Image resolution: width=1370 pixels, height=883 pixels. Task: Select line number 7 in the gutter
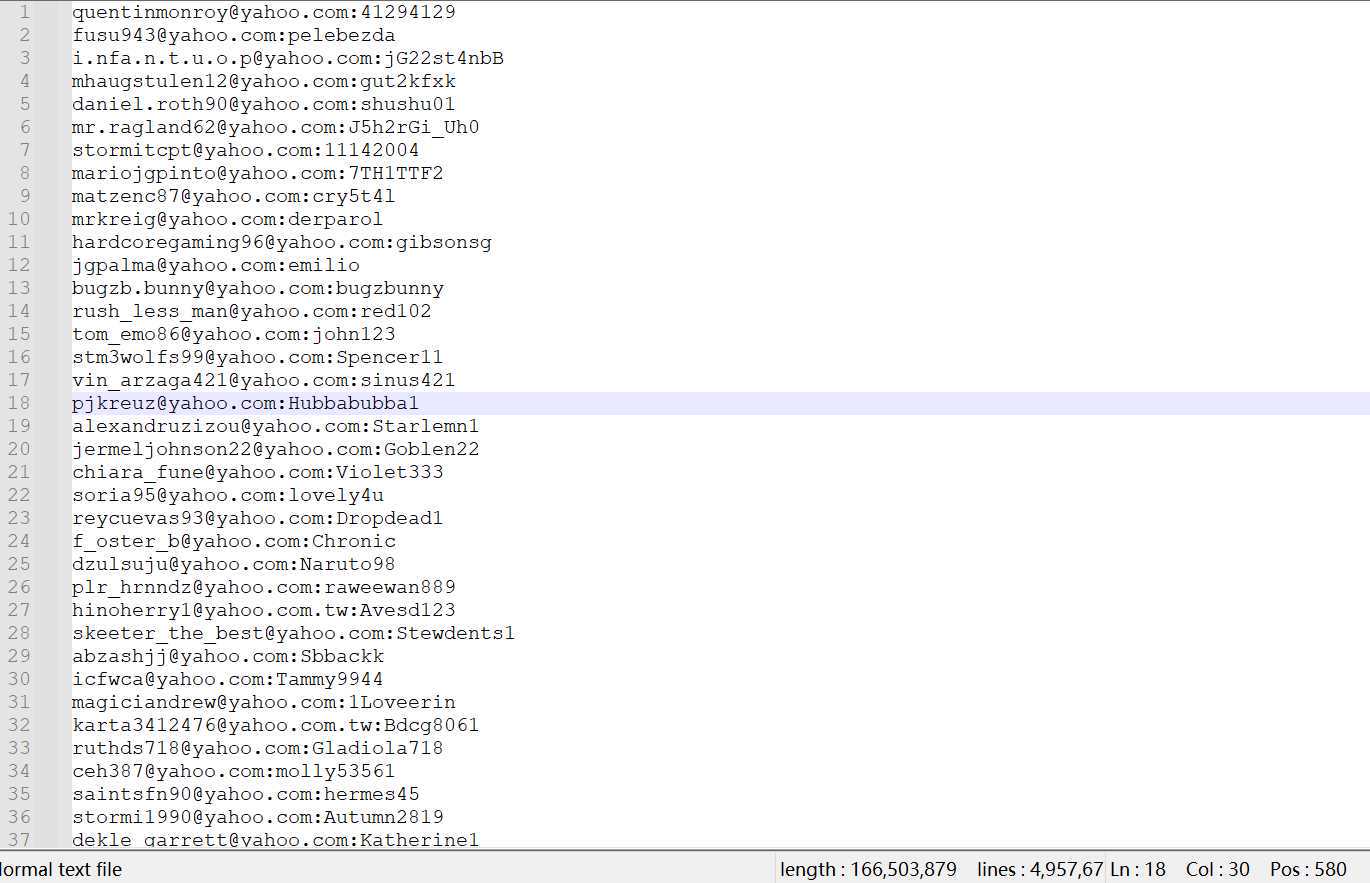(24, 150)
